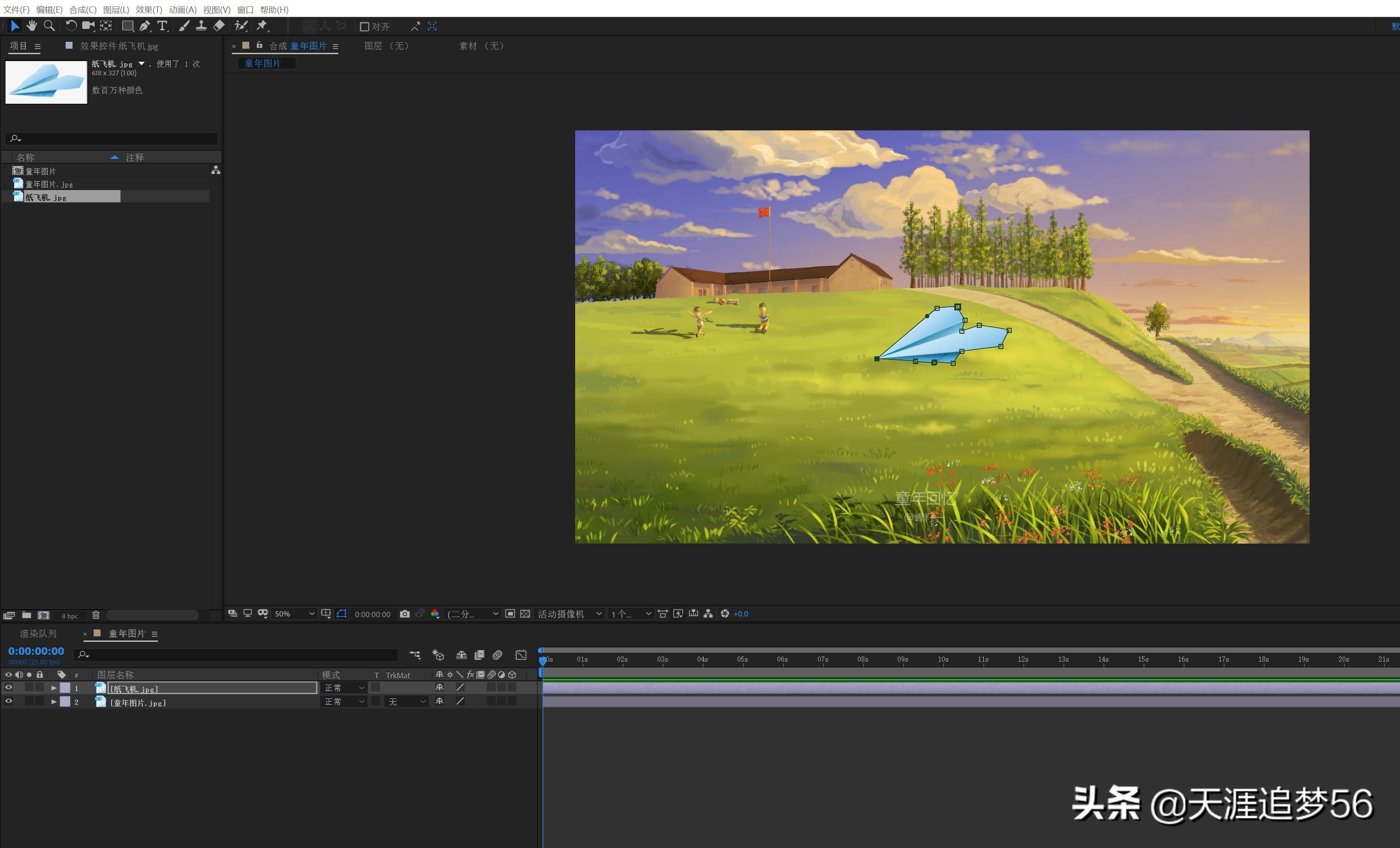
Task: Click the 8 bpc color depth button
Action: (x=70, y=616)
